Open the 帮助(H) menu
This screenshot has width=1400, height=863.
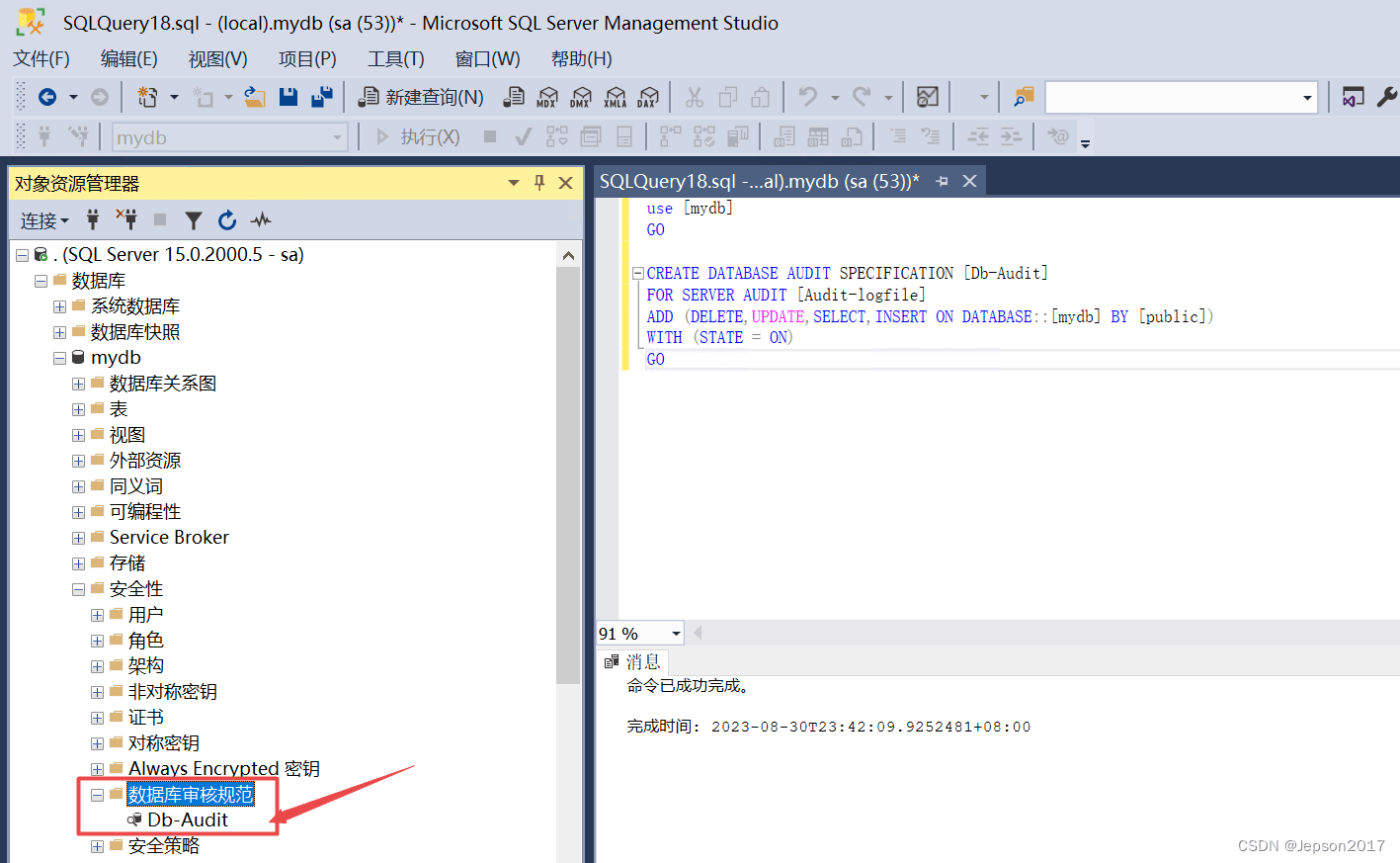coord(582,59)
